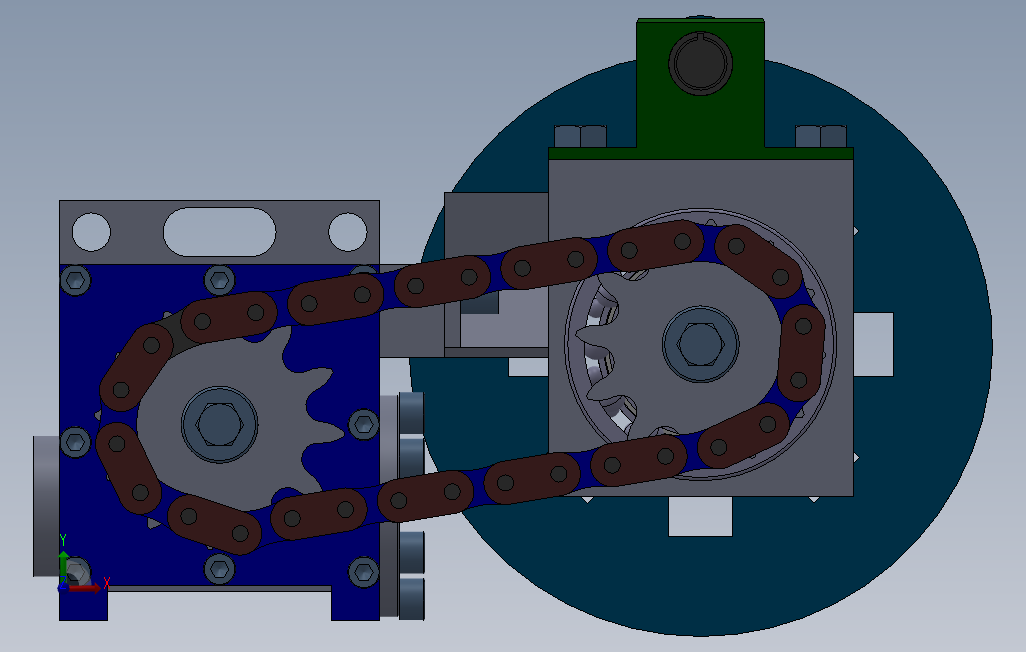Select the rightmost vertical chain link

point(801,353)
